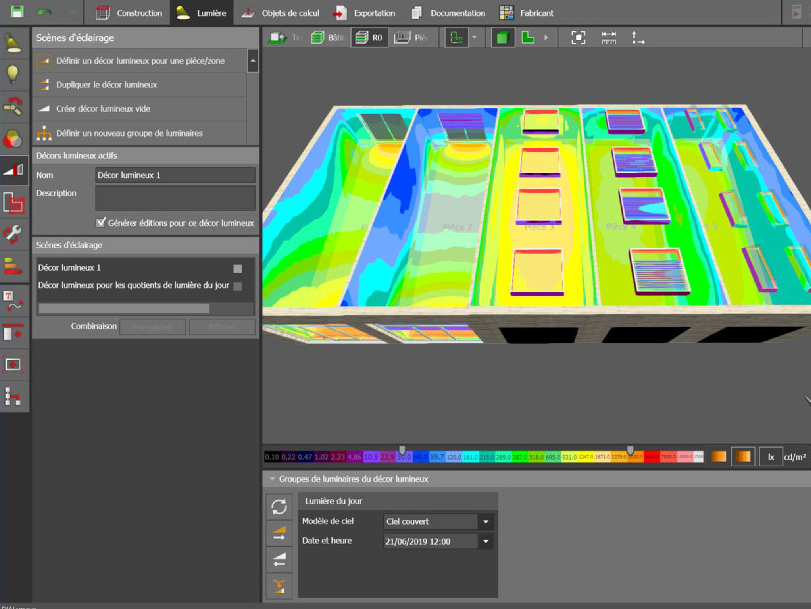Click Dupliquer le décor lumineux
Image resolution: width=811 pixels, height=609 pixels.
pyautogui.click(x=106, y=85)
